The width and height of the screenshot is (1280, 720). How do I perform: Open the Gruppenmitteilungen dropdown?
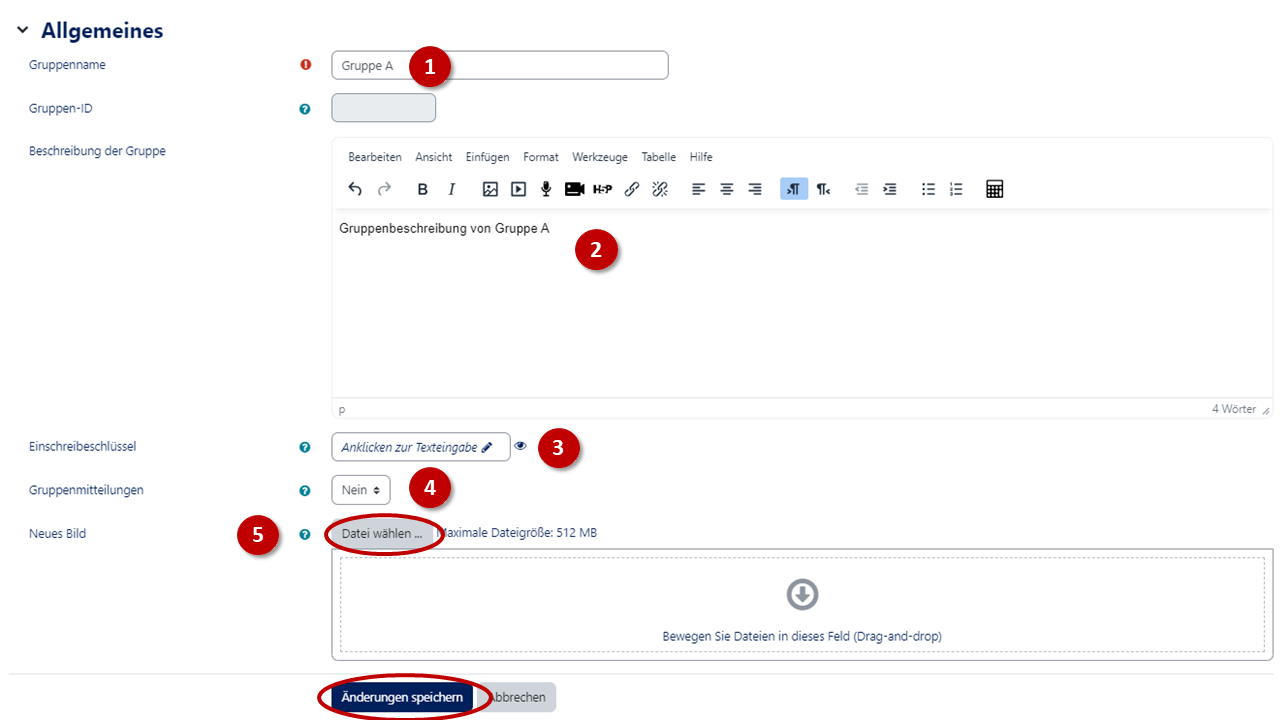point(361,490)
